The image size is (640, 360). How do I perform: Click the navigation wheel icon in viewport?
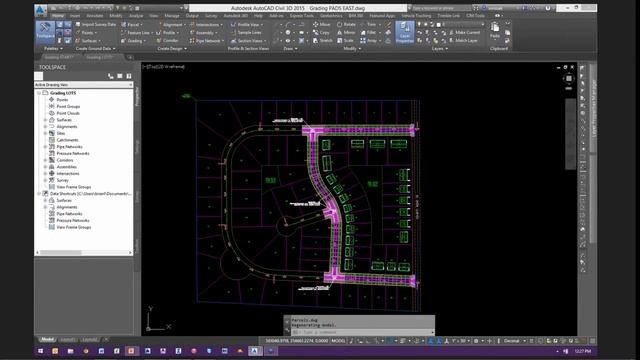click(569, 78)
